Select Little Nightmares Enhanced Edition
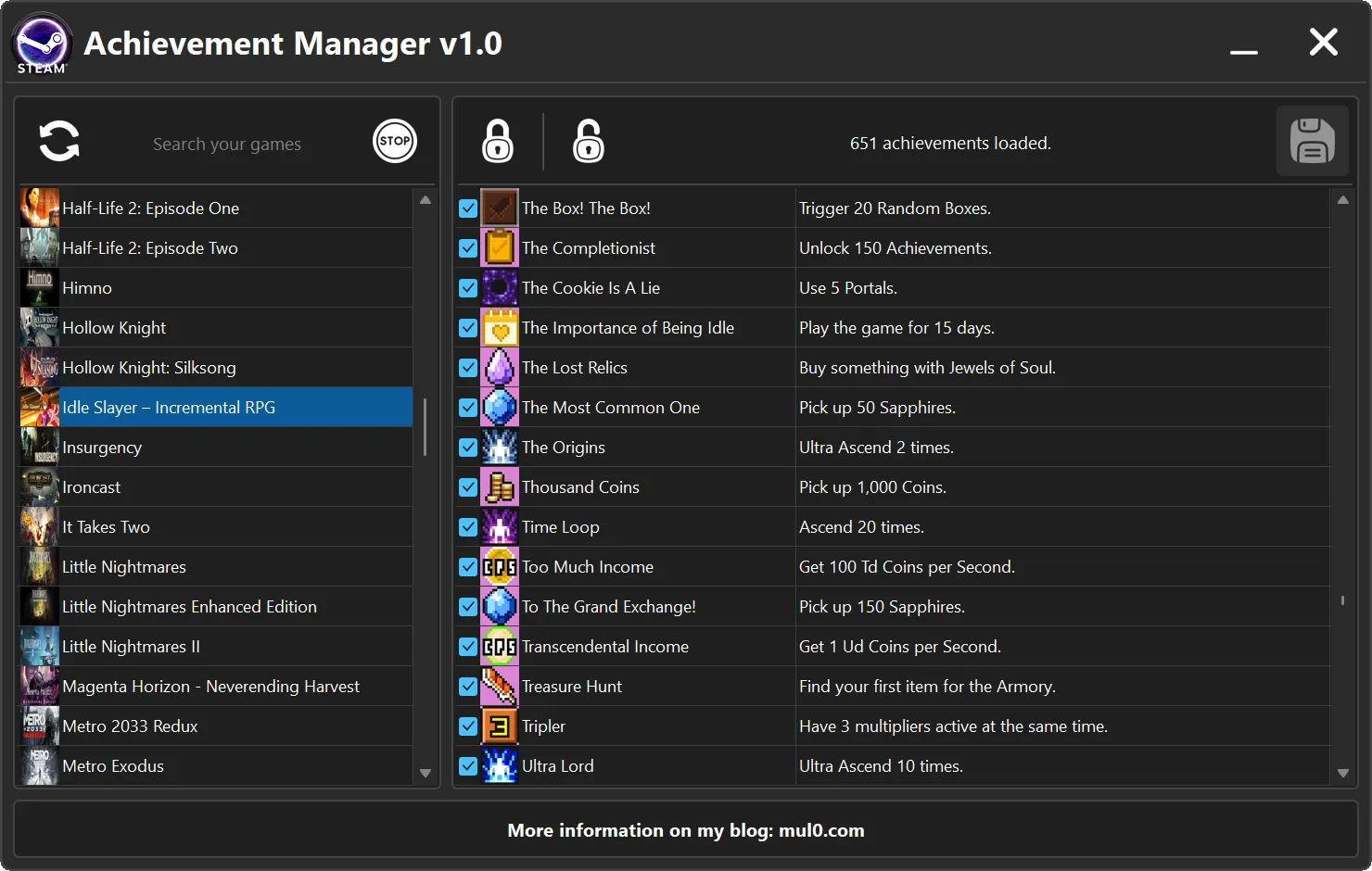 point(217,607)
